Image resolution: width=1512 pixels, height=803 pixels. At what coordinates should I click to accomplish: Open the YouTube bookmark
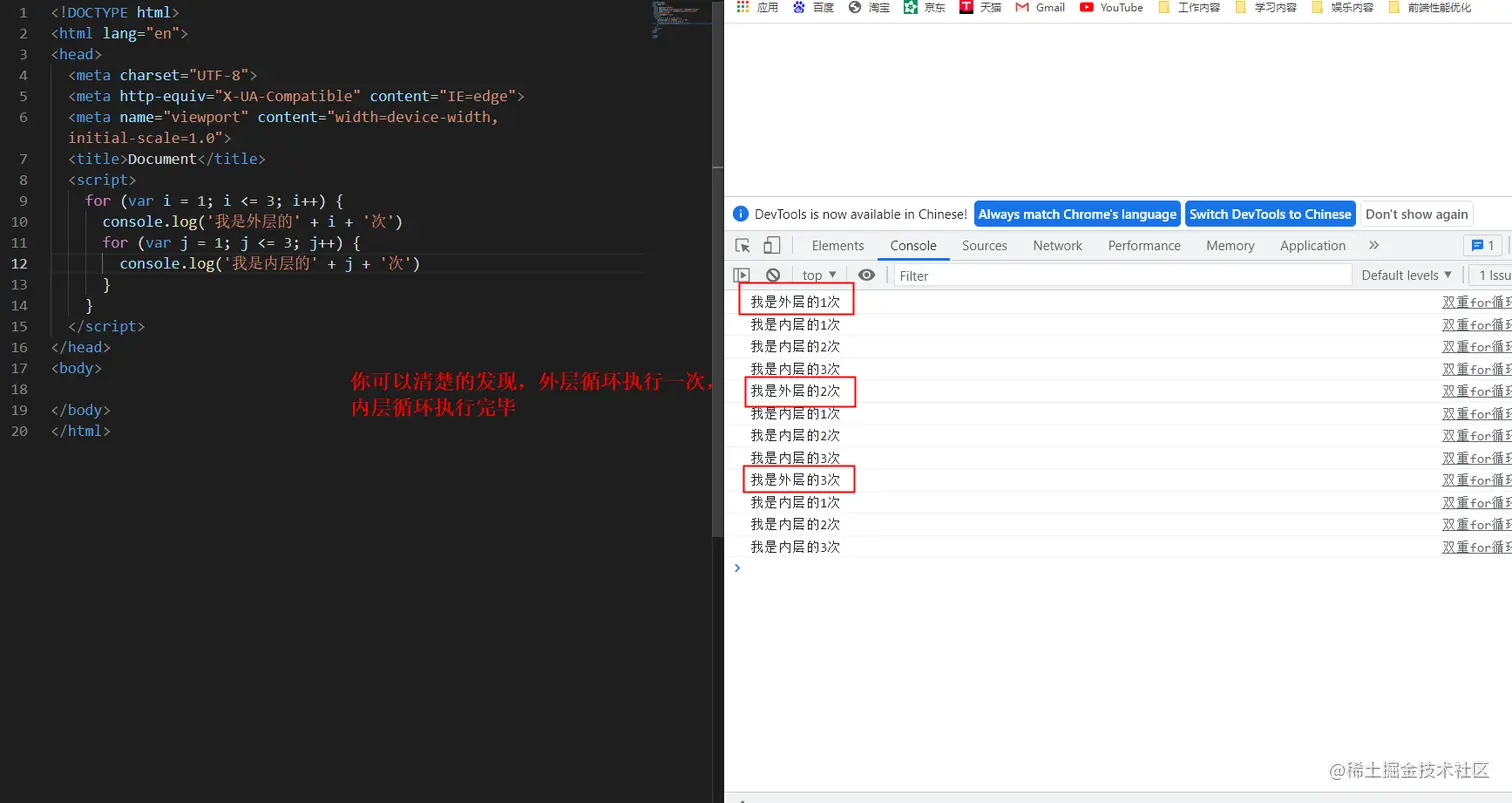pyautogui.click(x=1111, y=7)
